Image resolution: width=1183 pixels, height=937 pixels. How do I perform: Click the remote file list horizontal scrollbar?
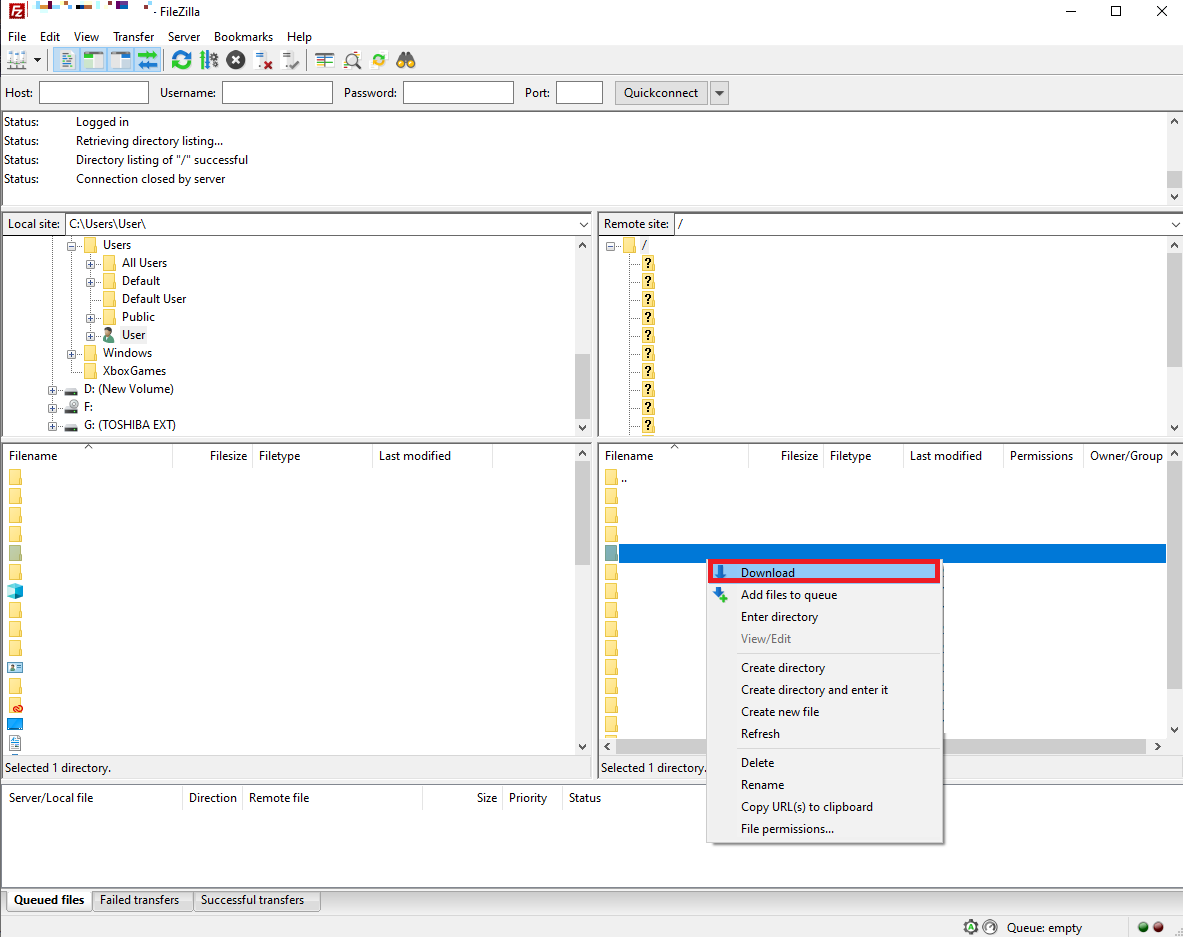pyautogui.click(x=883, y=746)
